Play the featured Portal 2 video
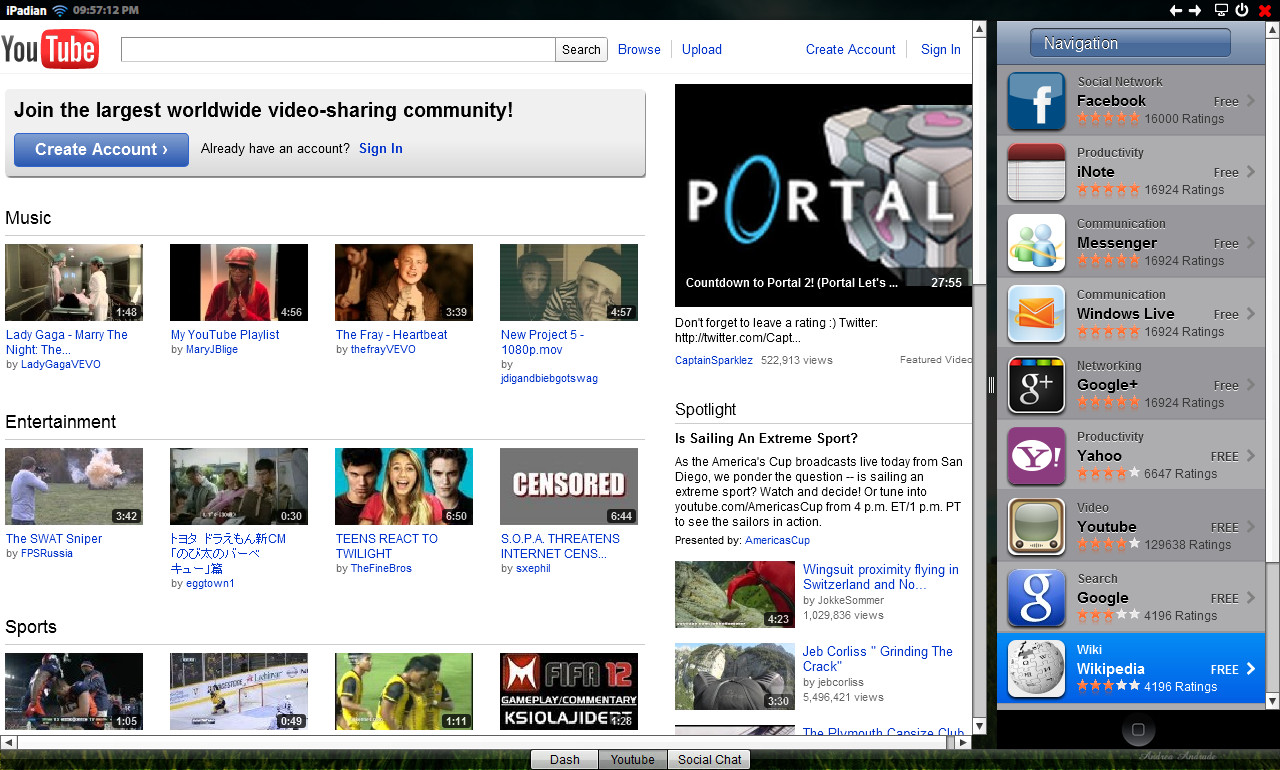The width and height of the screenshot is (1280, 770). (x=823, y=195)
